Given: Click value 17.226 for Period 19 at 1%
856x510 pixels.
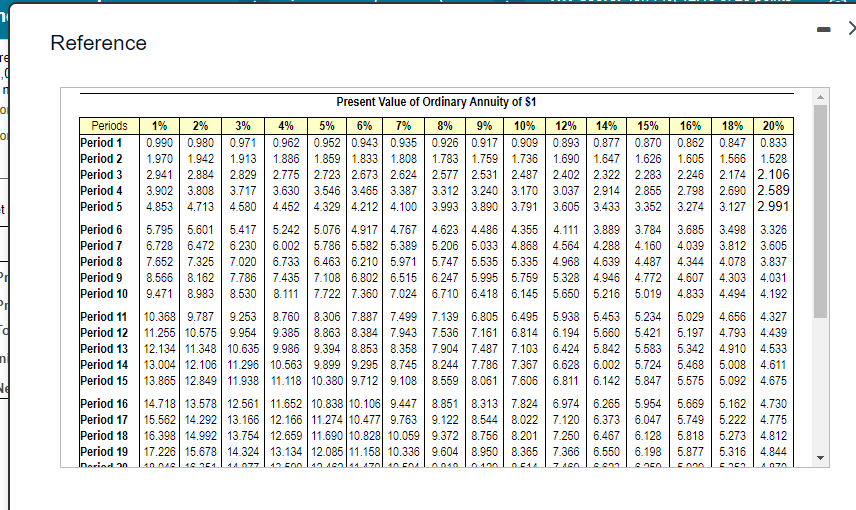Looking at the screenshot, I should point(159,452).
